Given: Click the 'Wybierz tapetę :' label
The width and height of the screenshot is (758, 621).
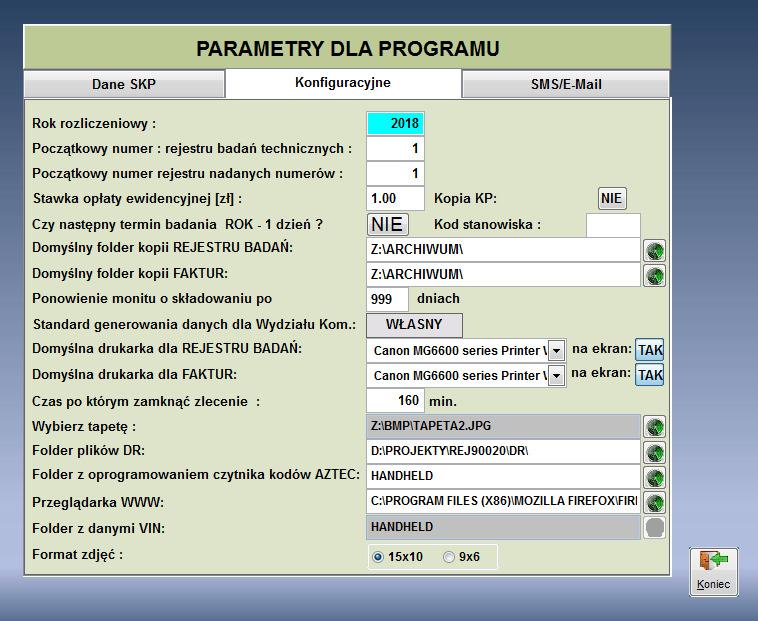Looking at the screenshot, I should tap(84, 427).
